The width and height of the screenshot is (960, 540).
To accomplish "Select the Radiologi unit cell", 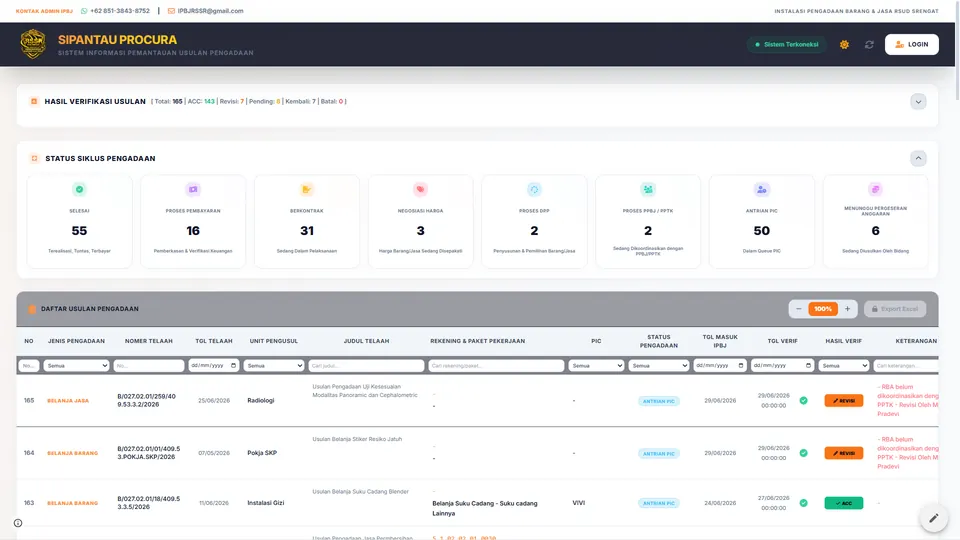I will click(x=261, y=400).
